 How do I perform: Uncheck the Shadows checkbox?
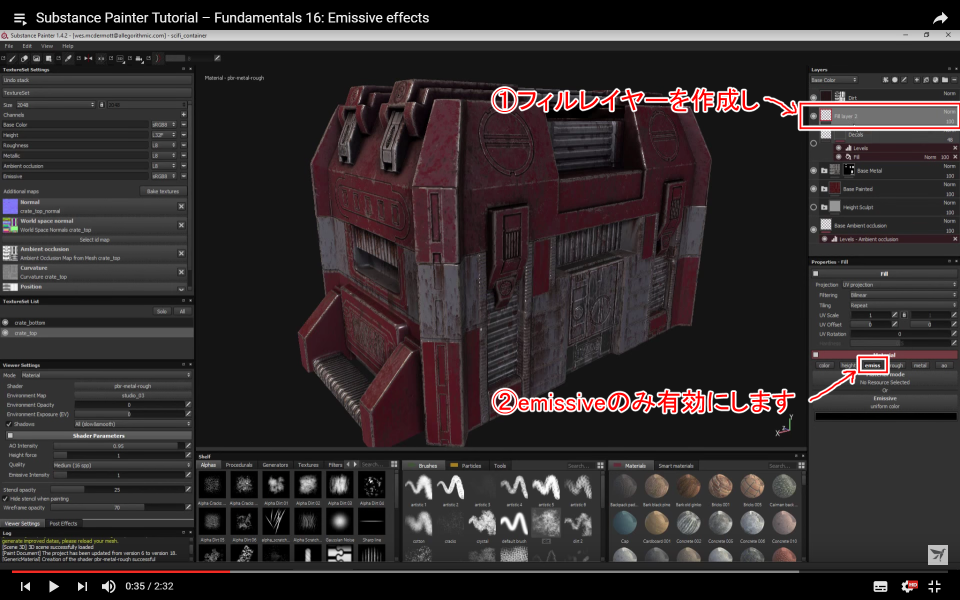coord(9,424)
